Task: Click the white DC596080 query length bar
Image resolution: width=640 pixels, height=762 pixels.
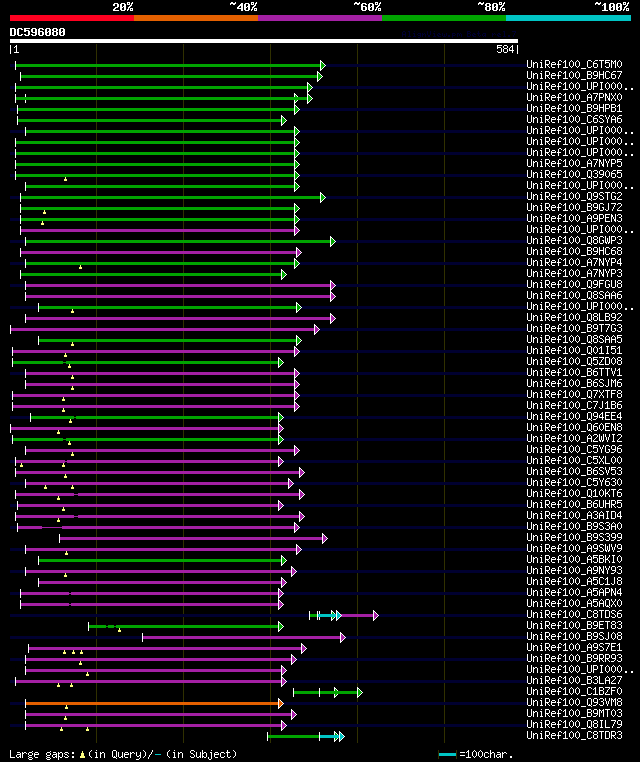Action: point(264,41)
